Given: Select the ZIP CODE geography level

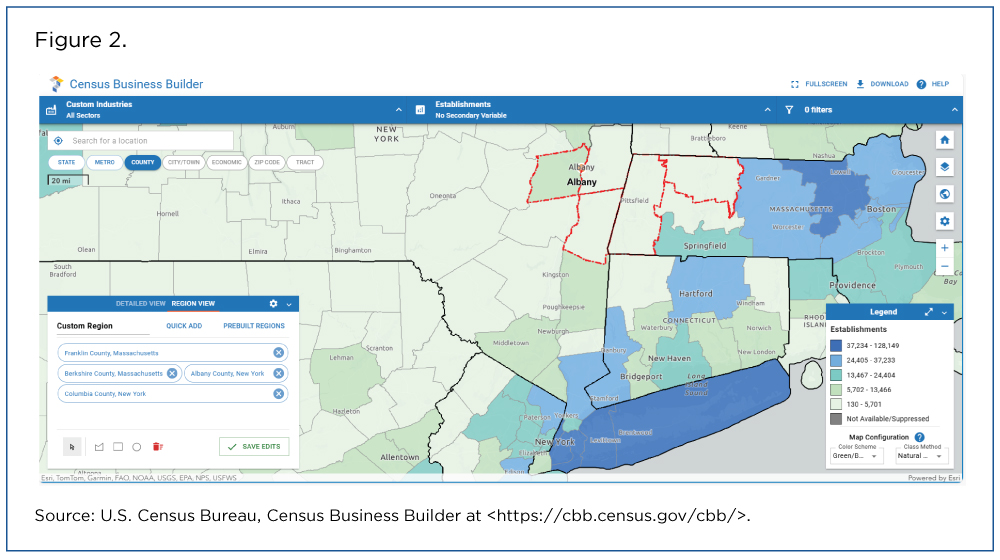Looking at the screenshot, I should [x=267, y=163].
